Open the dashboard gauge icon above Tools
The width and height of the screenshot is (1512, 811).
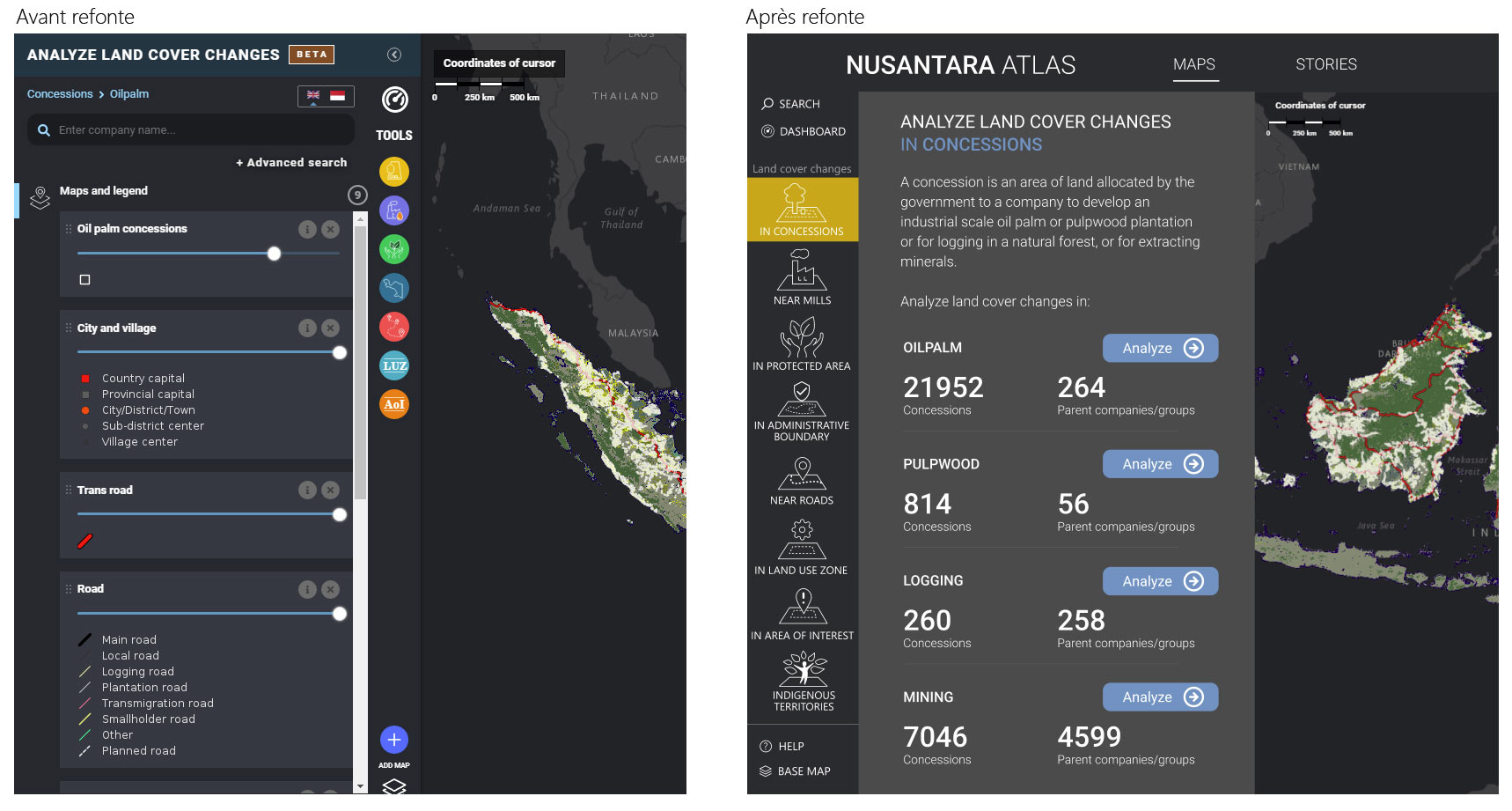click(x=394, y=100)
